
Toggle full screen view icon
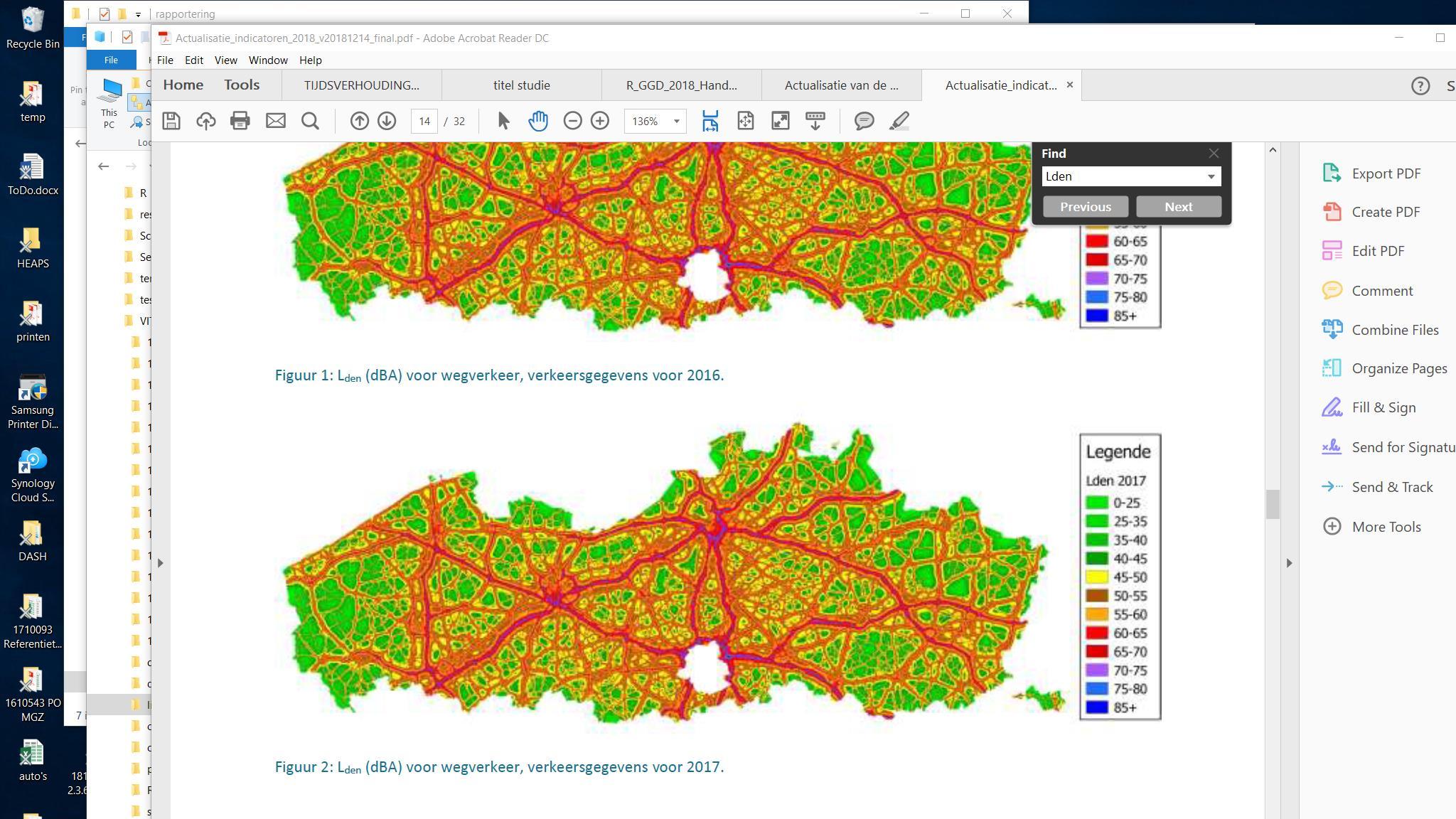780,121
